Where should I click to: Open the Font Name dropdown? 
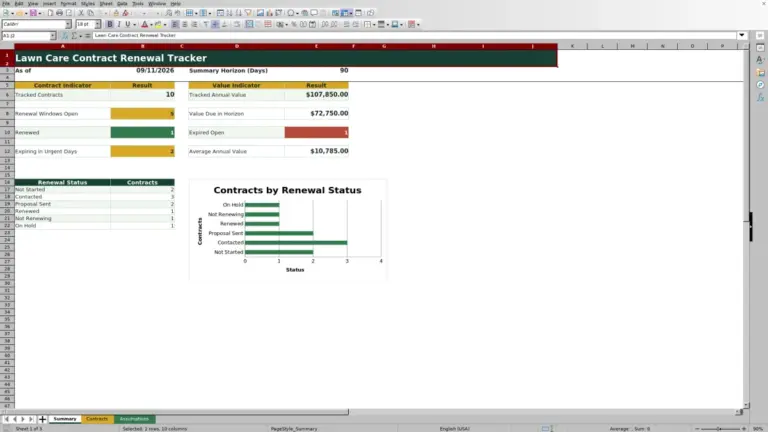pos(68,24)
